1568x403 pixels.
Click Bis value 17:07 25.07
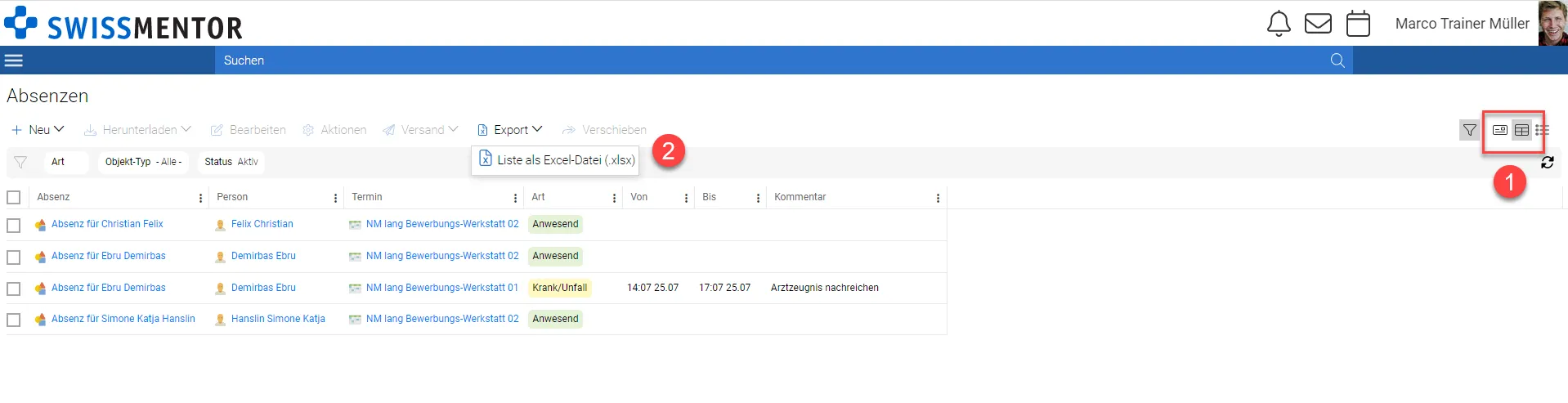point(724,288)
